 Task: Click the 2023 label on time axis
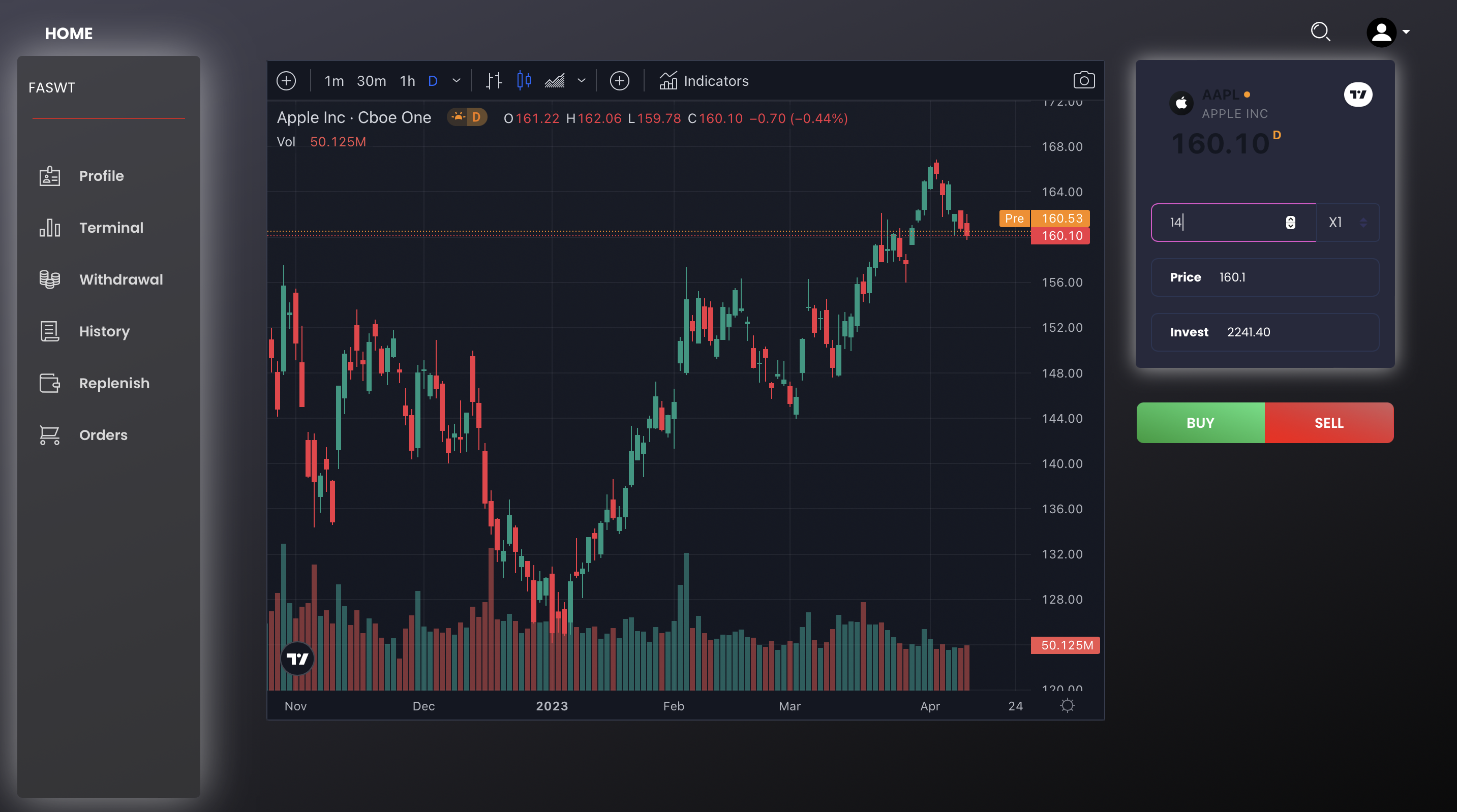tap(552, 706)
